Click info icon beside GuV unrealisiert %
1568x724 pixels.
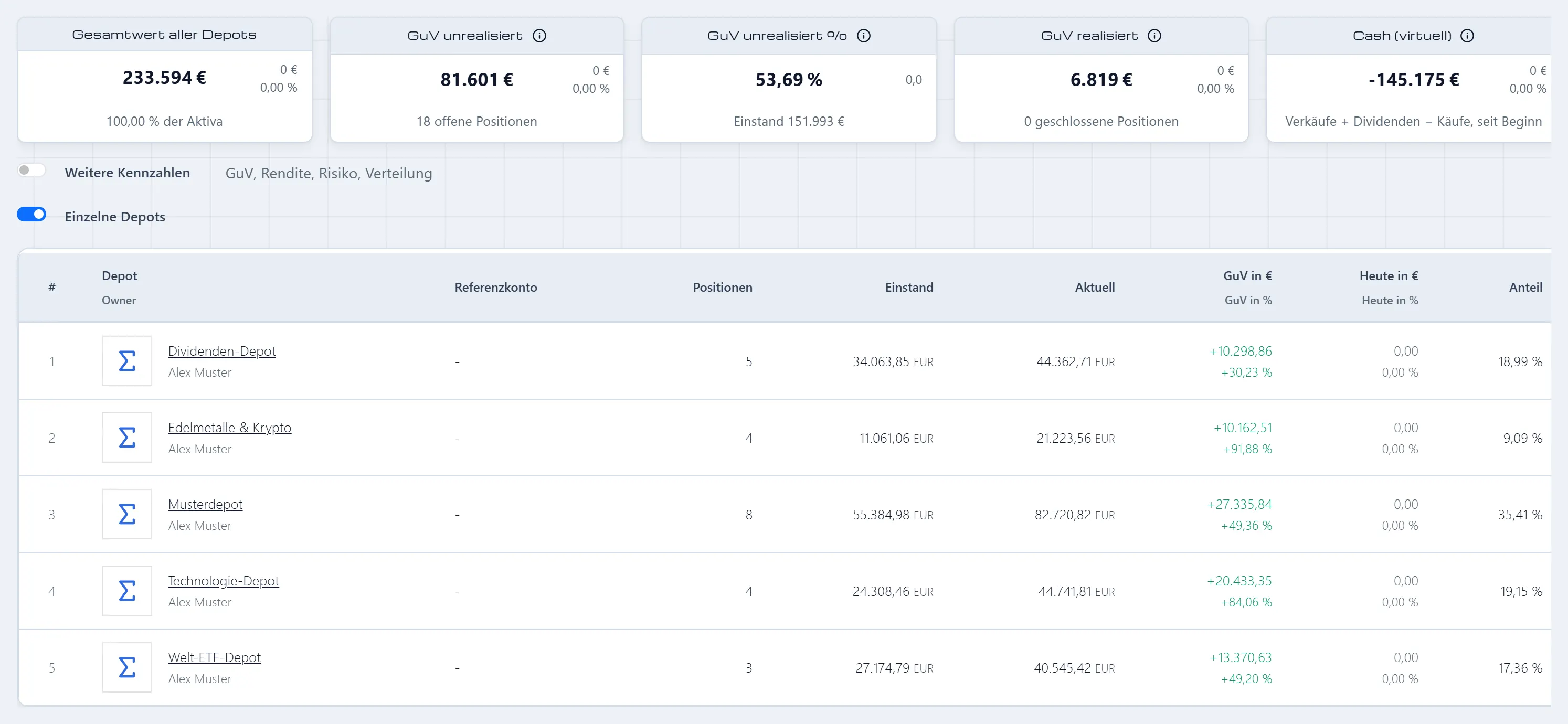(x=863, y=36)
